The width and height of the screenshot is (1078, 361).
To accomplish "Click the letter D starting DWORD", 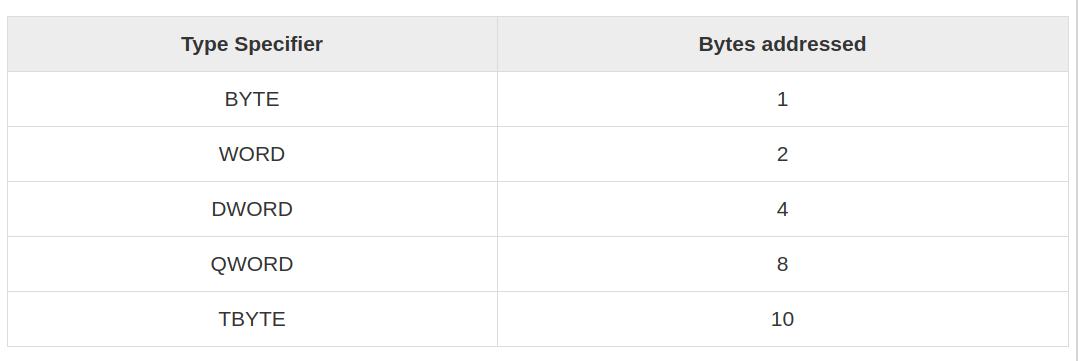I will (219, 209).
